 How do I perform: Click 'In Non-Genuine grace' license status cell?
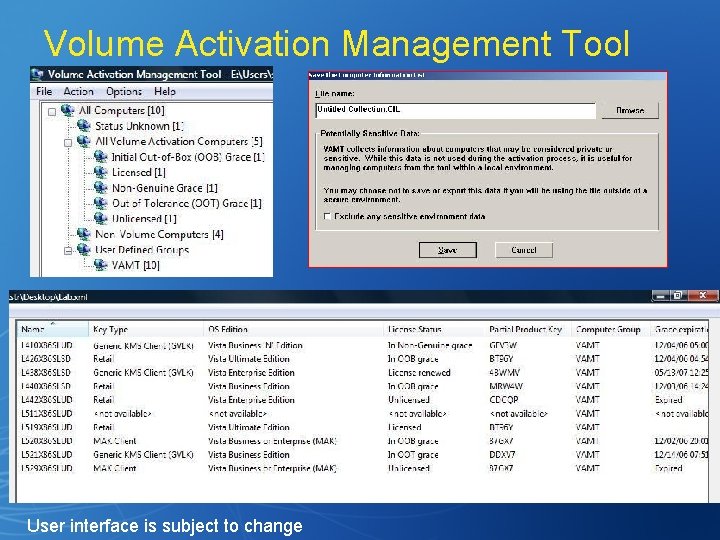(430, 345)
